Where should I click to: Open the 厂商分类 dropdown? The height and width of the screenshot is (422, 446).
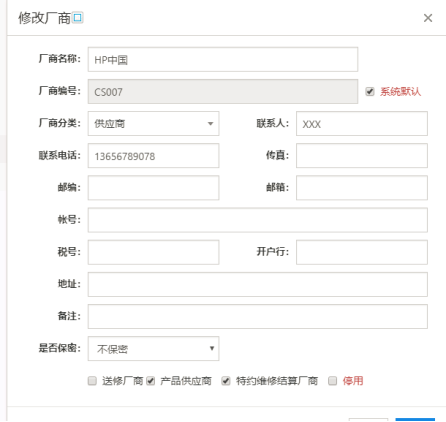[153, 124]
